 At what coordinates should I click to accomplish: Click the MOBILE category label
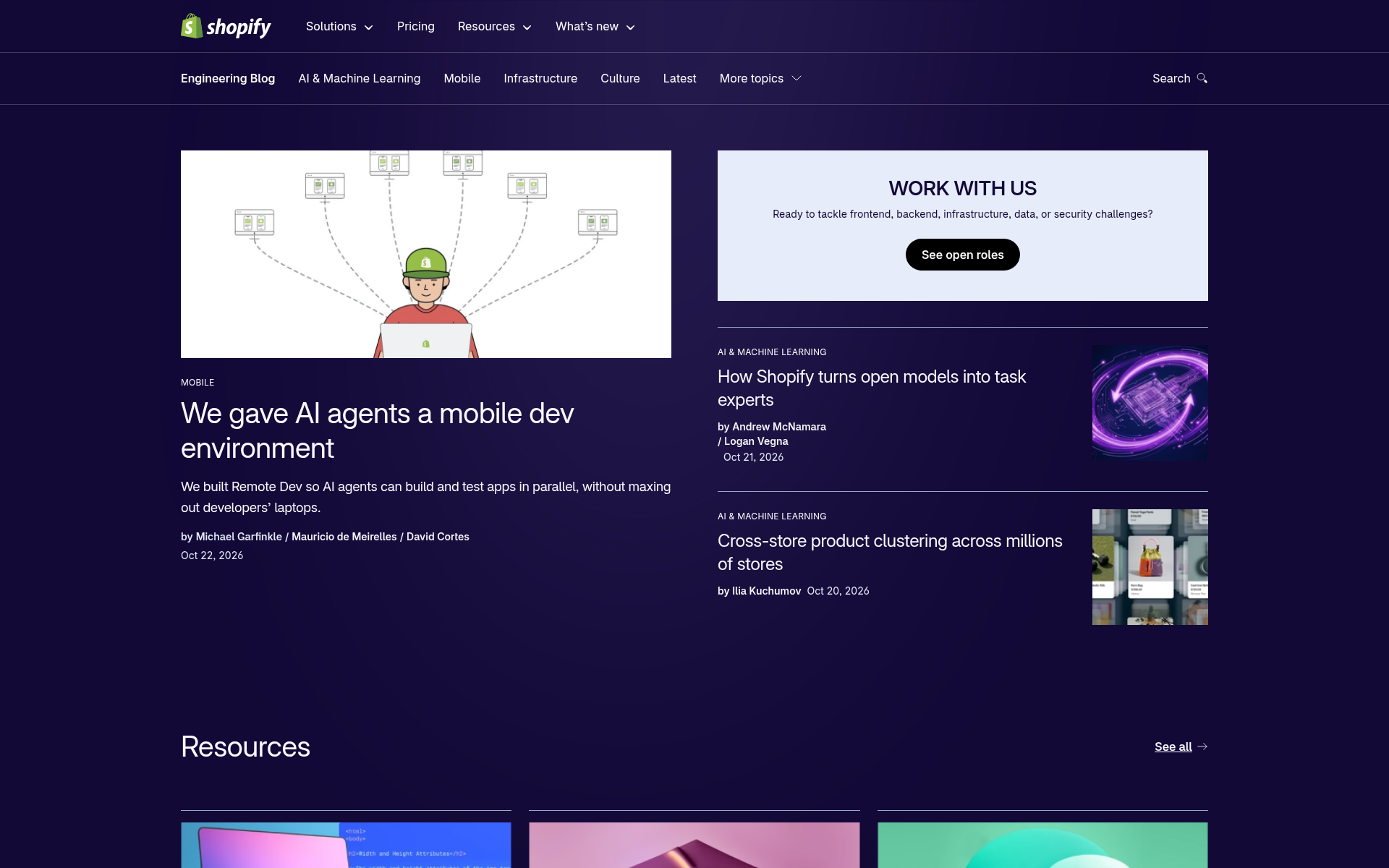click(197, 382)
